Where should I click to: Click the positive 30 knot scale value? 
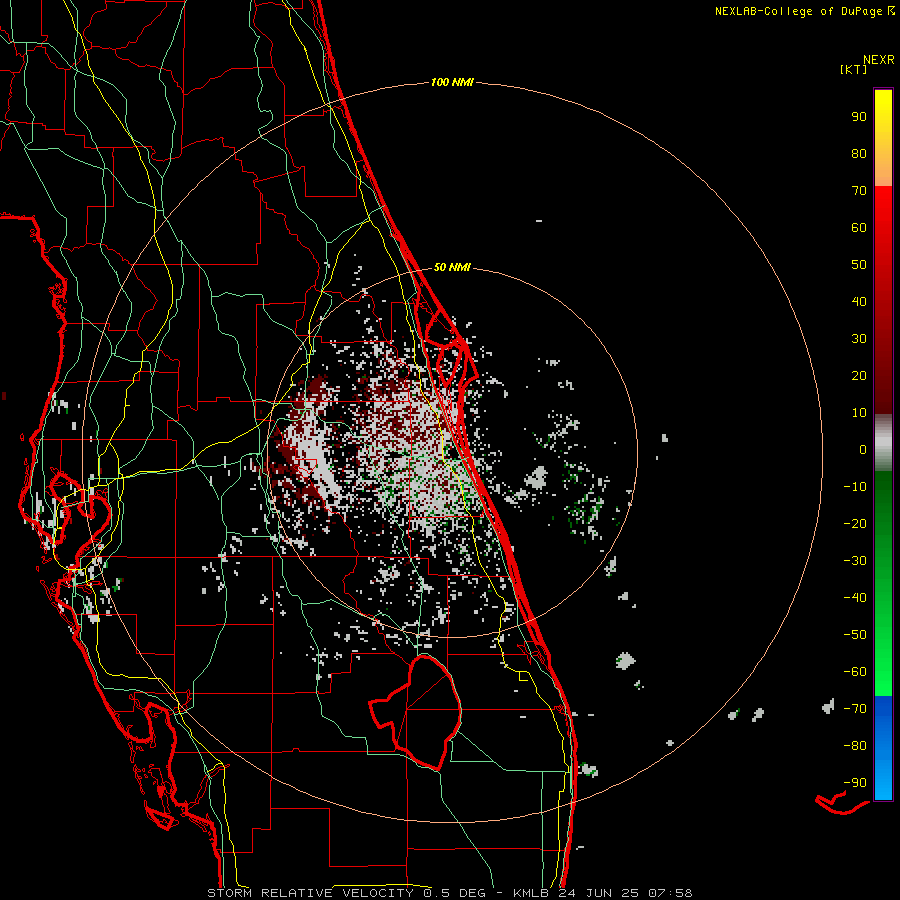859,339
